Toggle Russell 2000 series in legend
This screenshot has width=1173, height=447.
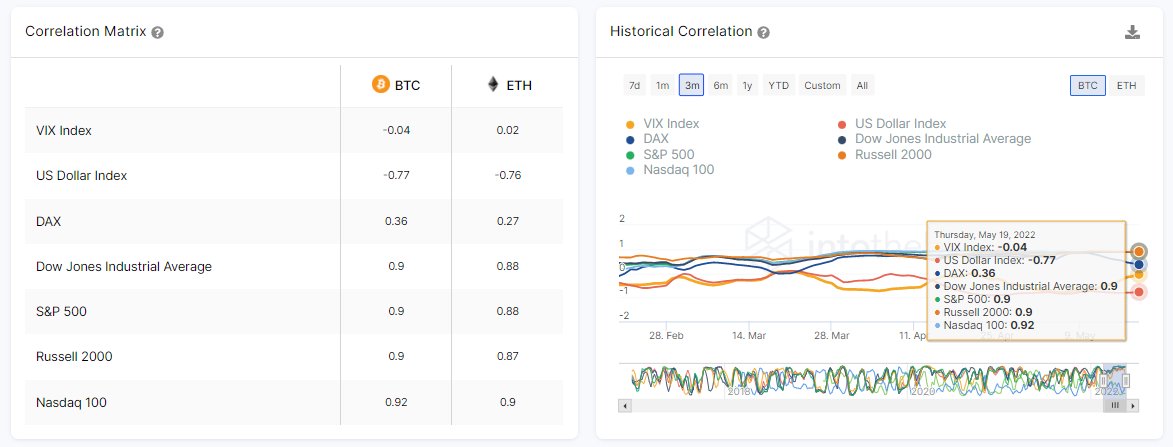(884, 155)
